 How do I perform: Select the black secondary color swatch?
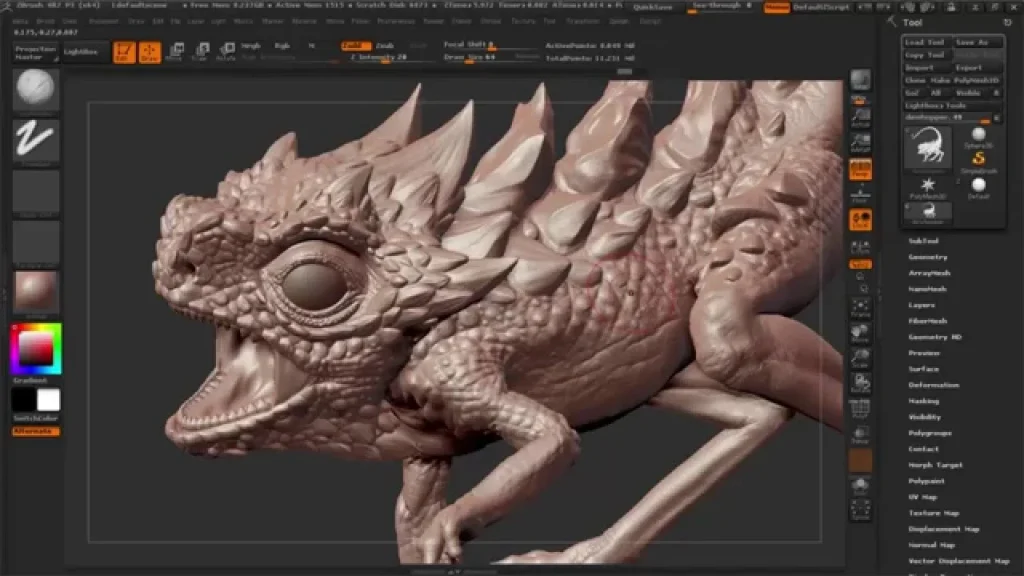tap(24, 400)
